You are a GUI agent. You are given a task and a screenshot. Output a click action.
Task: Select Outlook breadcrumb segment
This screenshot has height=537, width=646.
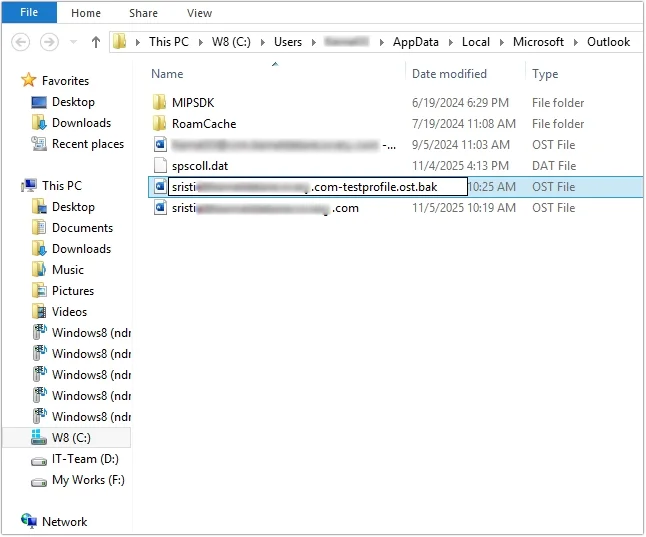(608, 42)
